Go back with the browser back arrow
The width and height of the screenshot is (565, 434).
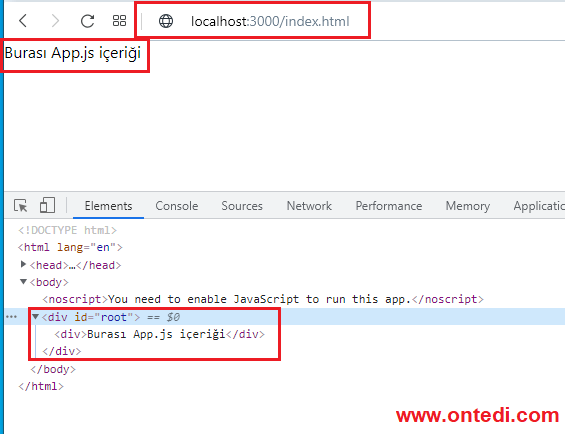23,21
